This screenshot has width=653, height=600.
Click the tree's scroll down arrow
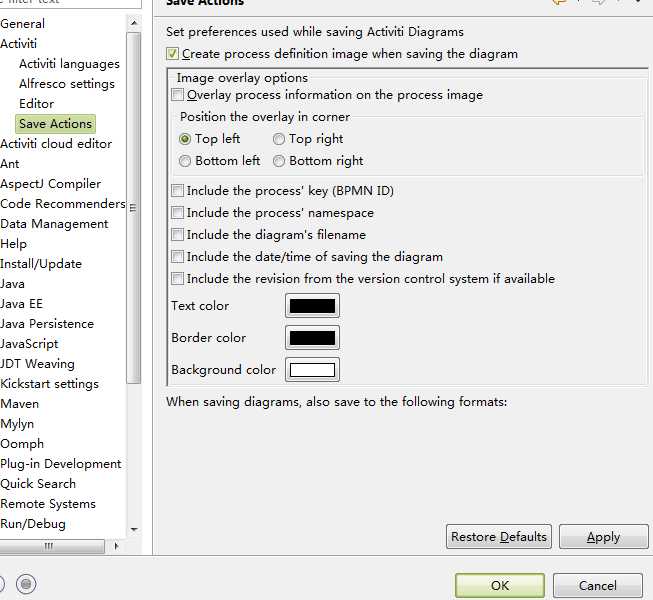click(x=134, y=530)
